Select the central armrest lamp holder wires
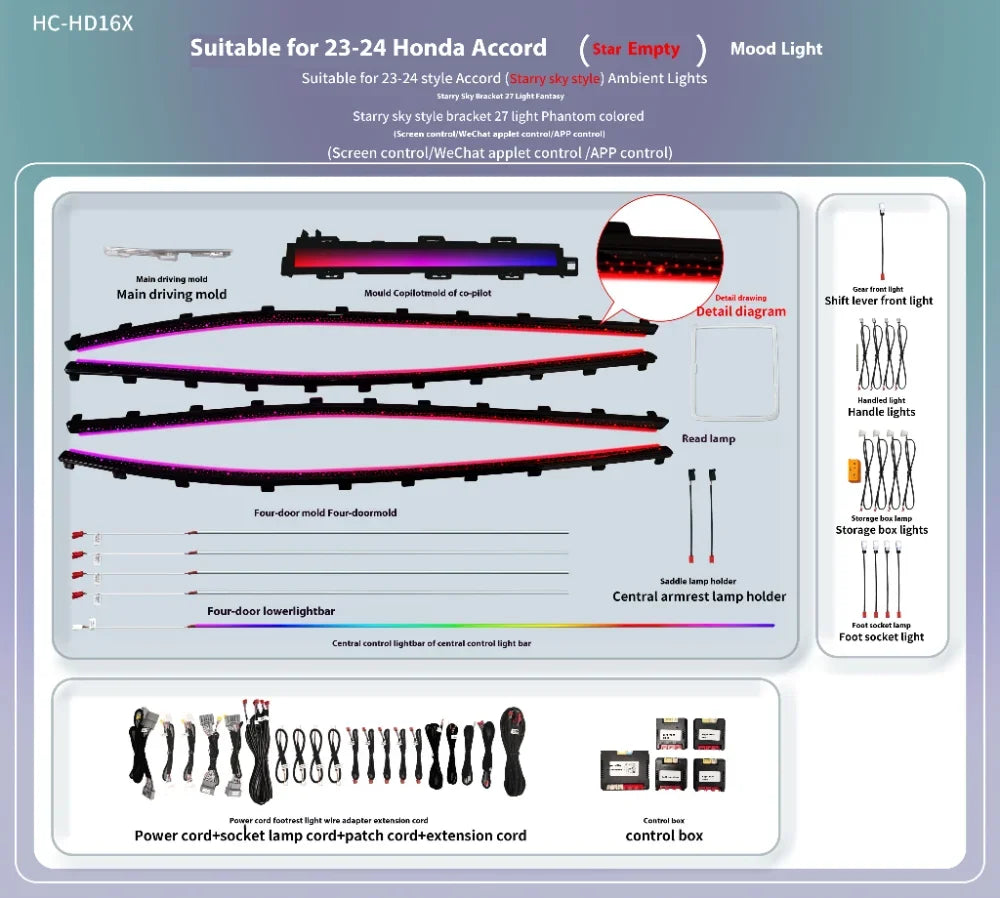Viewport: 1000px width, 898px height. pyautogui.click(x=701, y=520)
